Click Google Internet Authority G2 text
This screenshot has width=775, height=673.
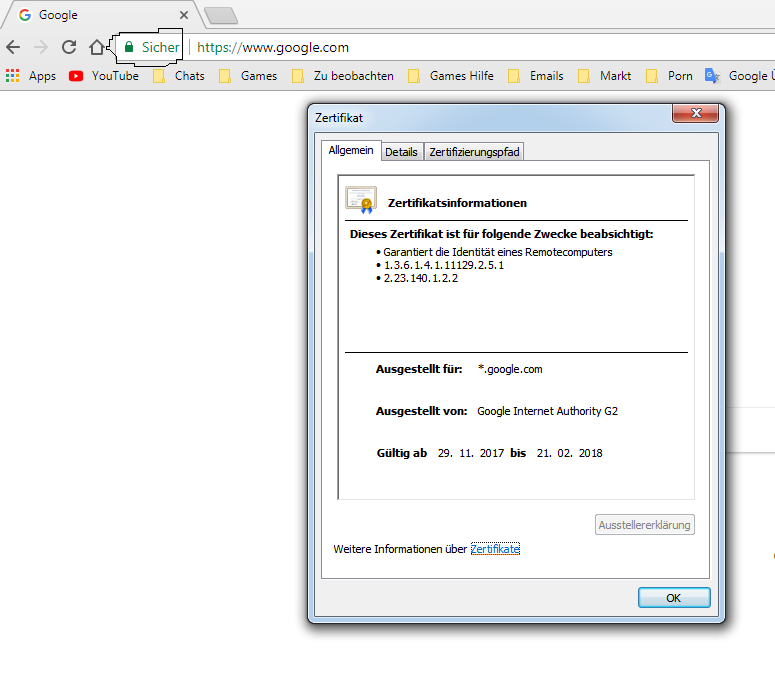coord(547,411)
